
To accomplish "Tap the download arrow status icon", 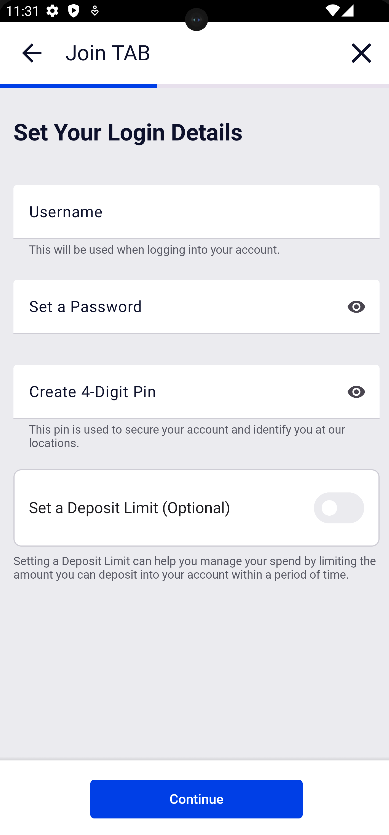I will point(95,11).
